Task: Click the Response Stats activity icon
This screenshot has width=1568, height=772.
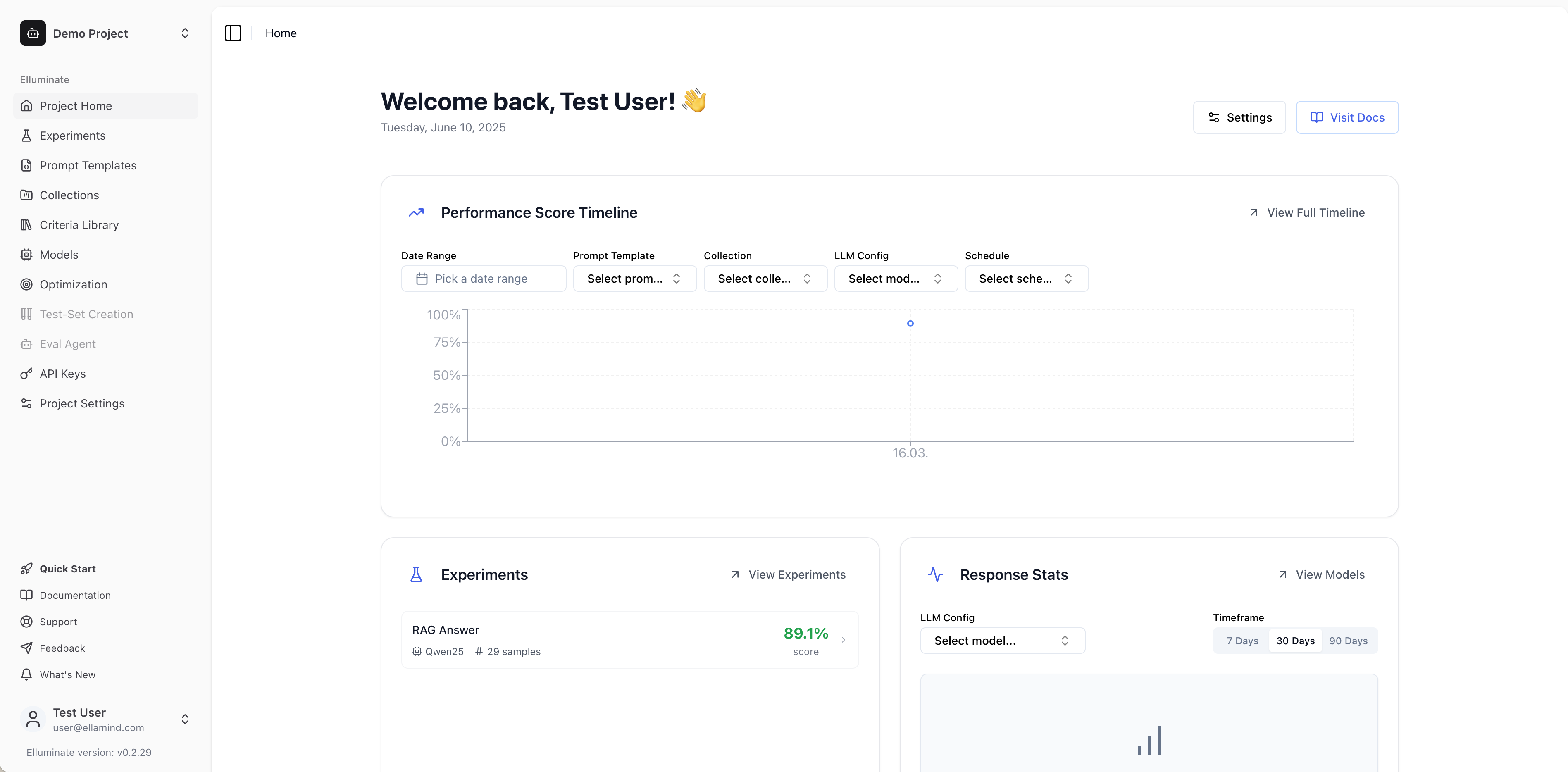Action: click(x=935, y=575)
